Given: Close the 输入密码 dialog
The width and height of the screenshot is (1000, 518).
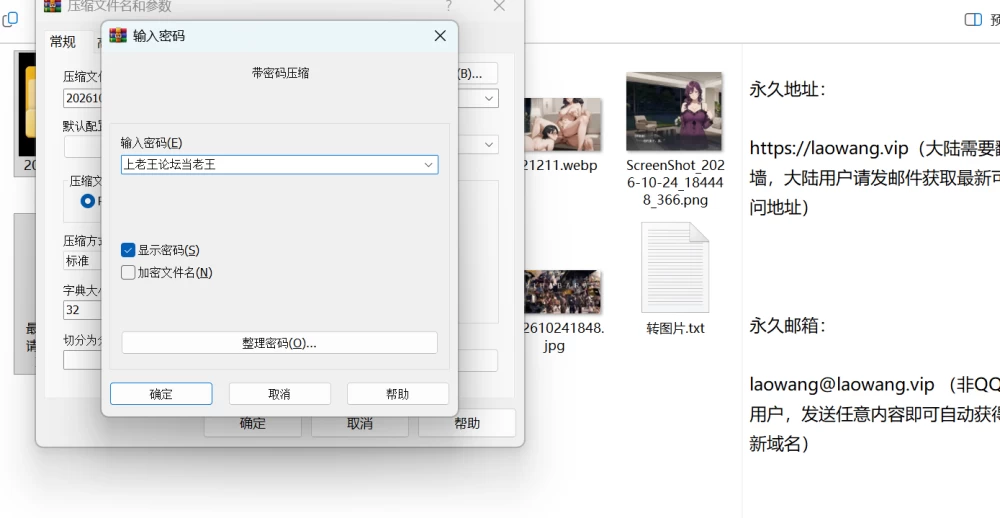Looking at the screenshot, I should [440, 36].
